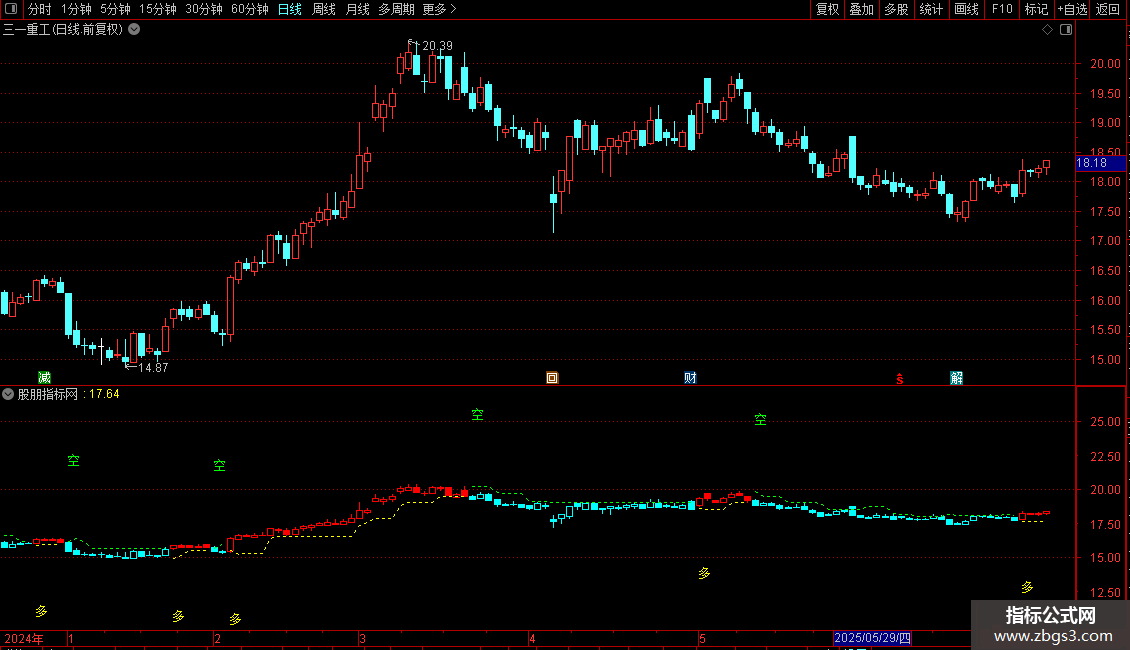Open the 财 (financial report) event marker
The height and width of the screenshot is (650, 1130).
pyautogui.click(x=690, y=378)
